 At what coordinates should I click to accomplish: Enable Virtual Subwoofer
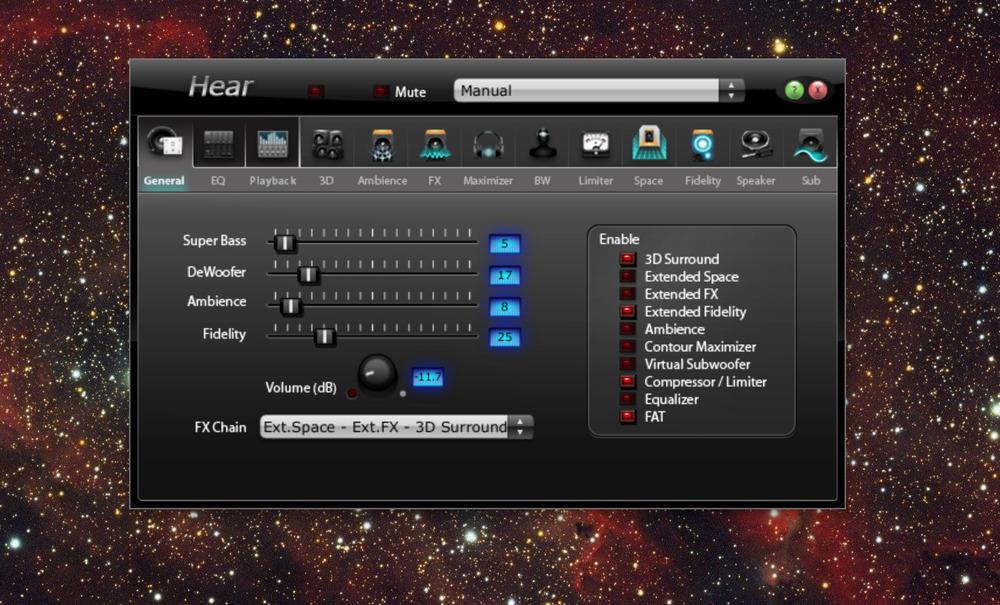pyautogui.click(x=628, y=364)
